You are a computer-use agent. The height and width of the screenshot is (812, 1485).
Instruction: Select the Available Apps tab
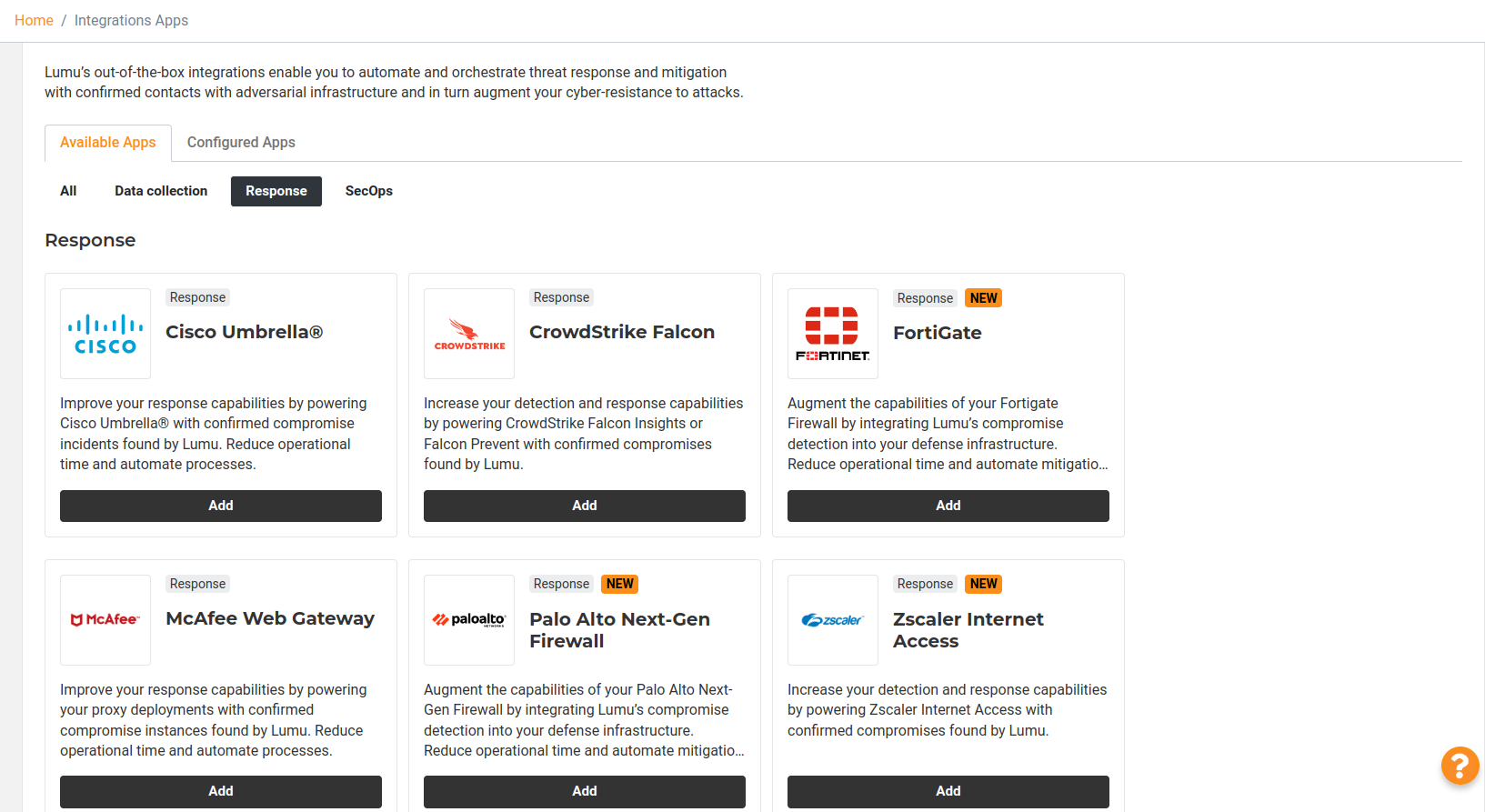coord(108,143)
